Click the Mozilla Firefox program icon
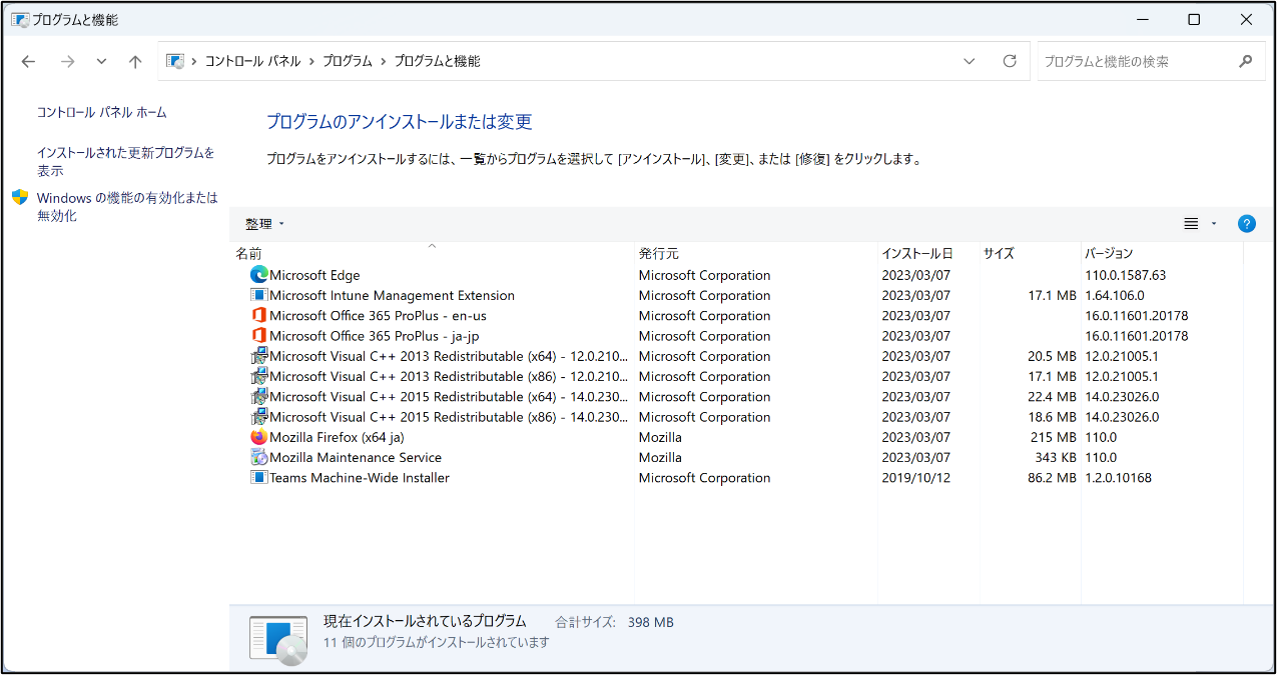 (259, 437)
